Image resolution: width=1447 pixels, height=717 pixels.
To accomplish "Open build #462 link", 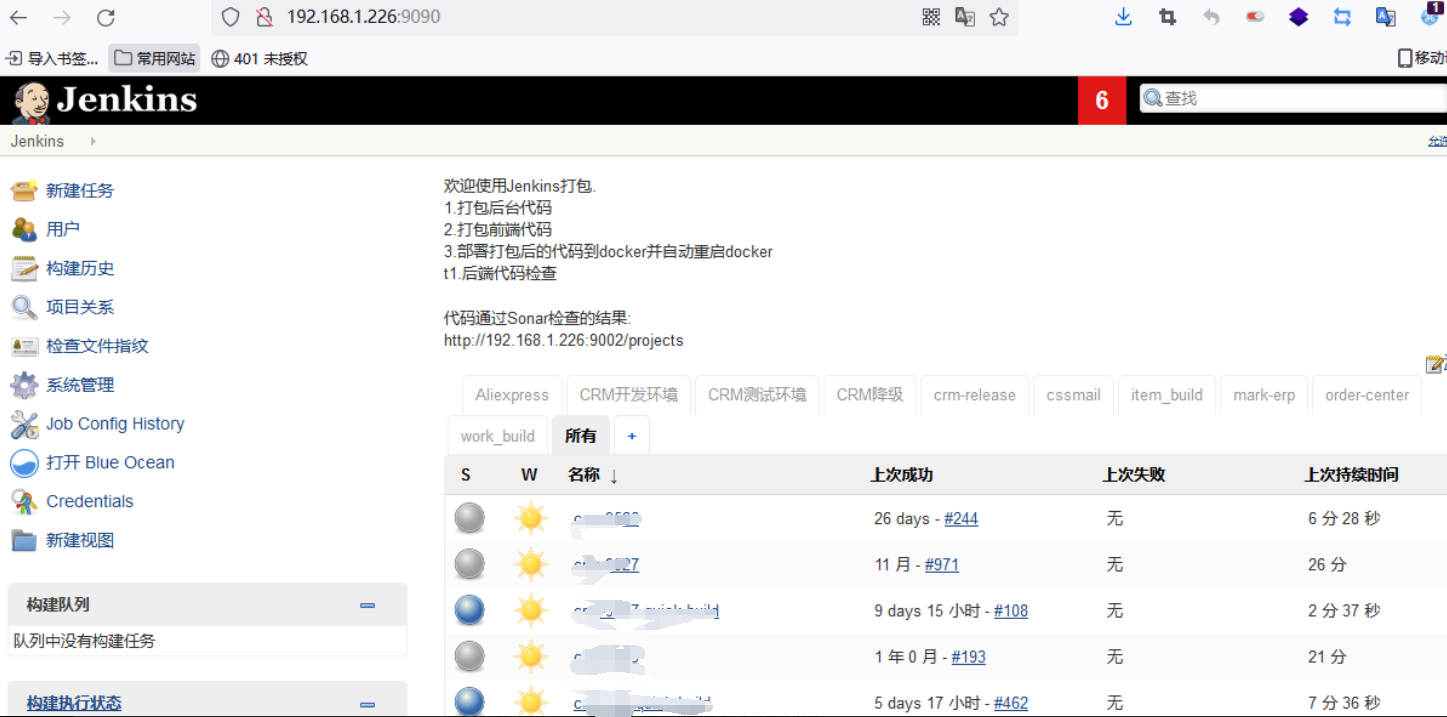I will (x=1011, y=703).
